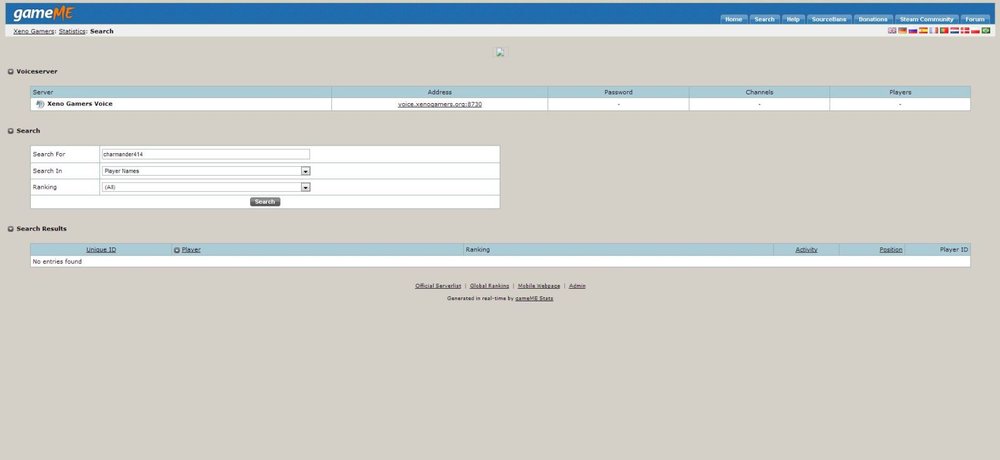
Task: Switch language with the Polish flag
Action: 975,31
